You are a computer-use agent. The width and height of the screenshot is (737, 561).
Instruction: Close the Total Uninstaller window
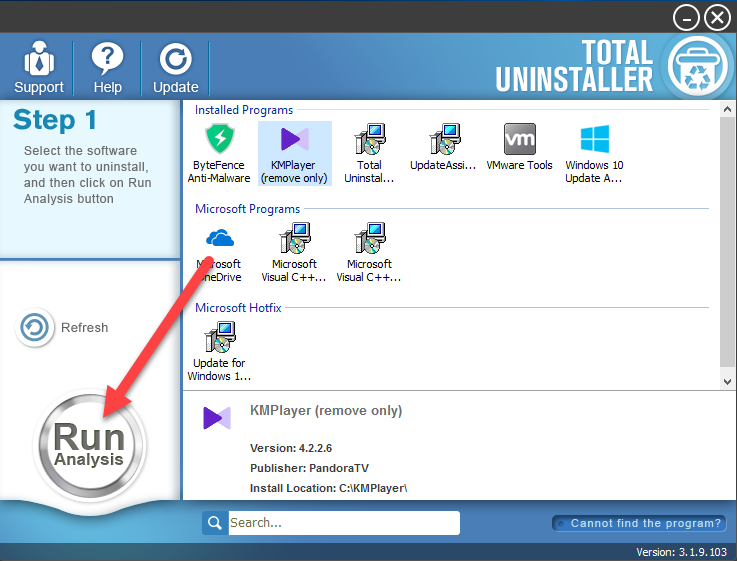pos(717,18)
